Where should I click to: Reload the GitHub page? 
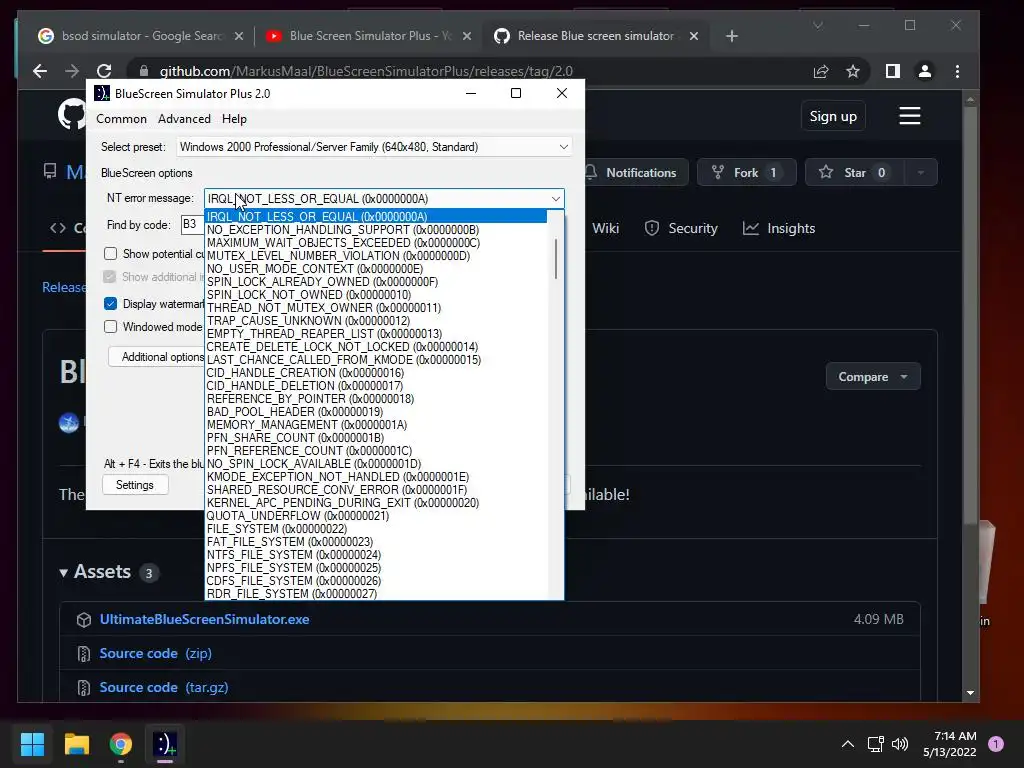coord(104,71)
